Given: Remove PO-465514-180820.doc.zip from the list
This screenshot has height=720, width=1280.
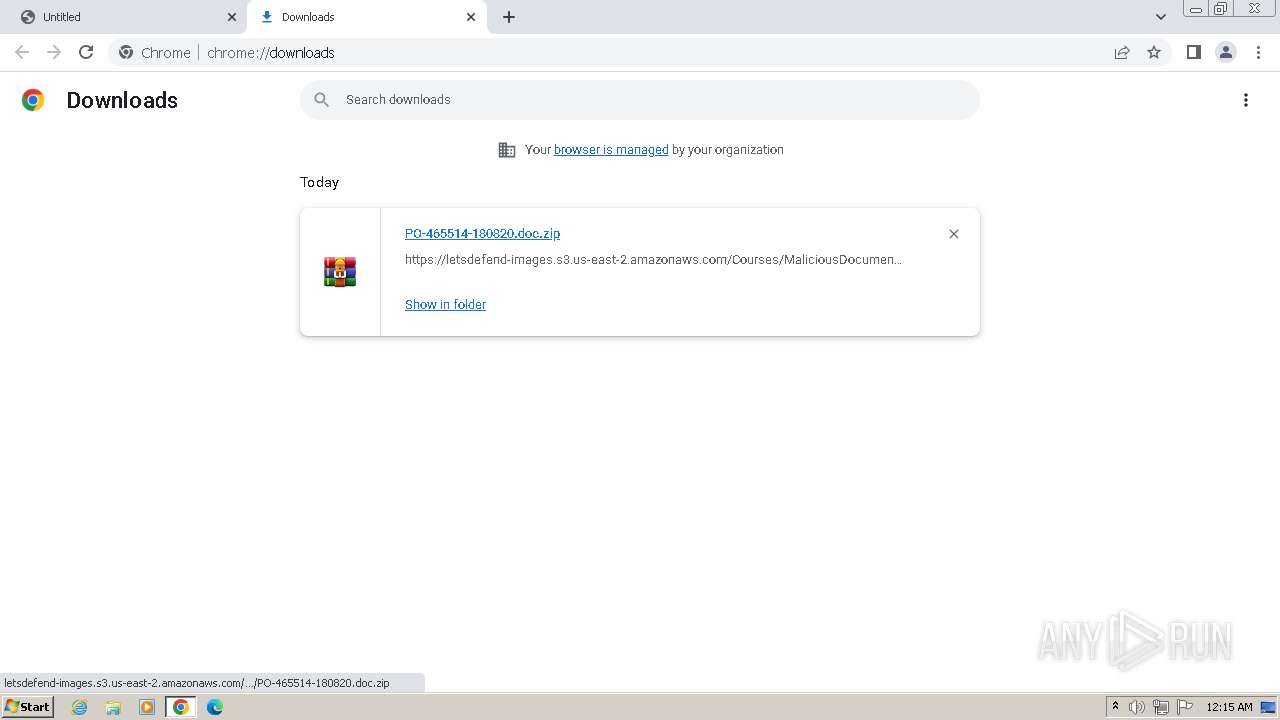Looking at the screenshot, I should point(953,234).
